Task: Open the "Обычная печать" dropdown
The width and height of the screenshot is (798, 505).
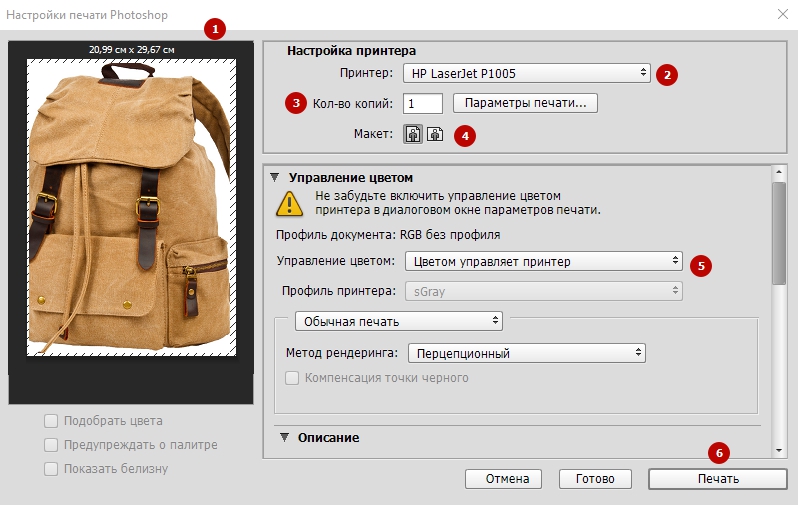Action: [x=398, y=321]
